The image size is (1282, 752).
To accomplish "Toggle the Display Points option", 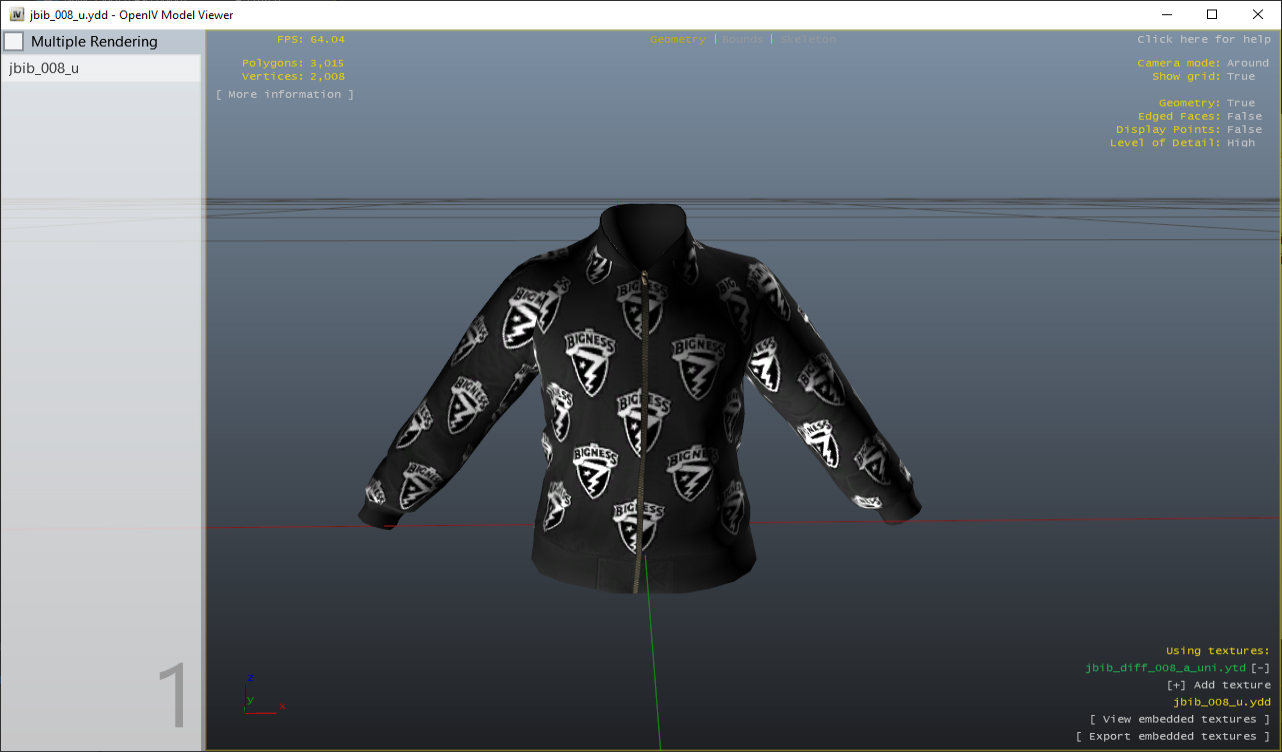I will point(1244,129).
